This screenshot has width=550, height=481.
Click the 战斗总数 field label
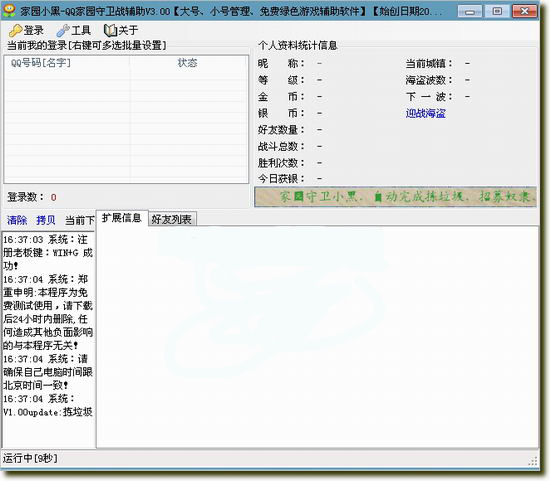point(281,146)
